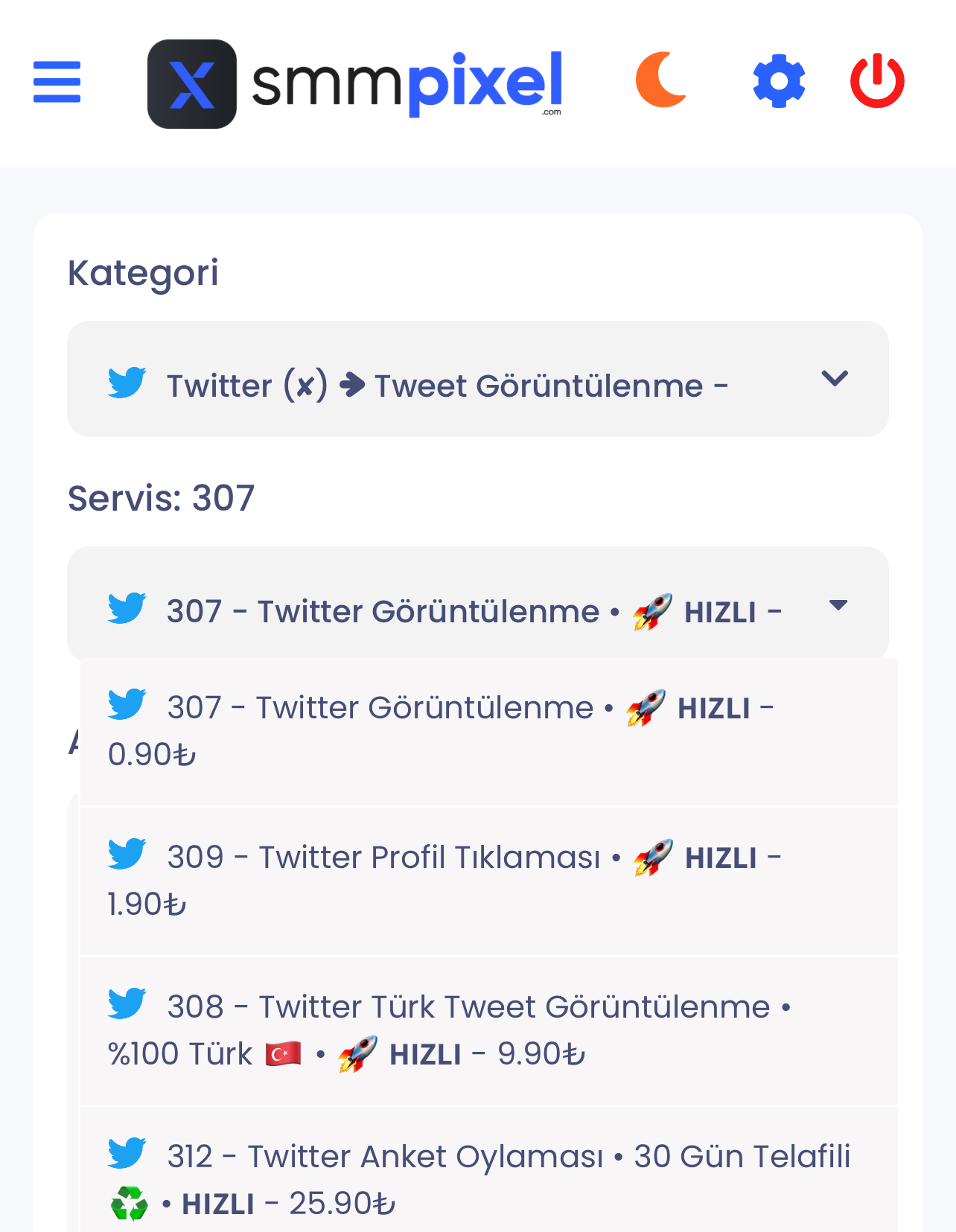956x1232 pixels.
Task: Click the Twitter bird icon in Kategori field
Action: coord(127,383)
